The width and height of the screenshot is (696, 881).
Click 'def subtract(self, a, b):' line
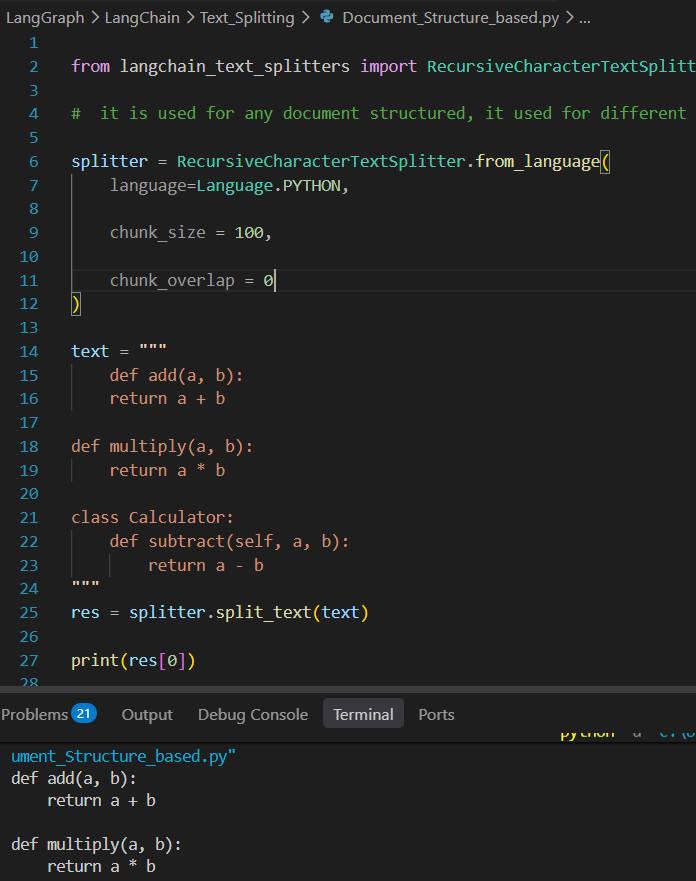tap(229, 542)
